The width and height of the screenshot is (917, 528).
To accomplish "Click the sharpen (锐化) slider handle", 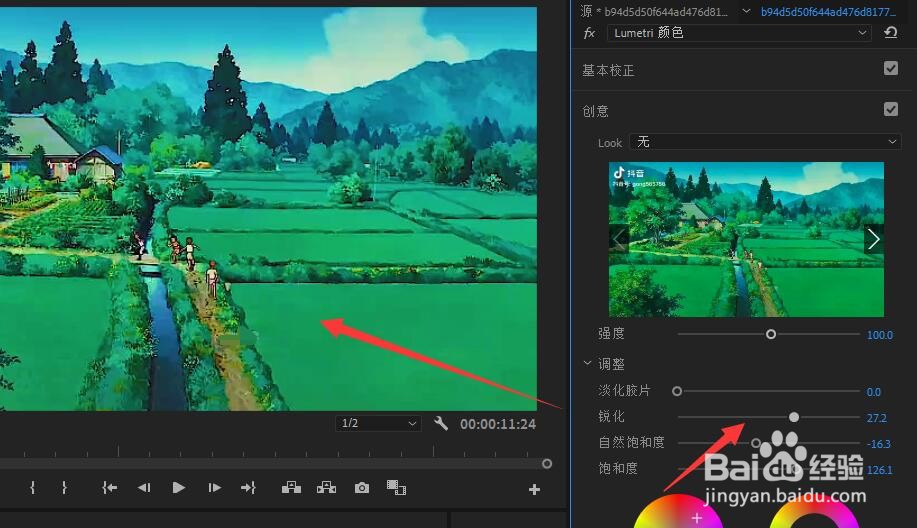I will click(794, 417).
